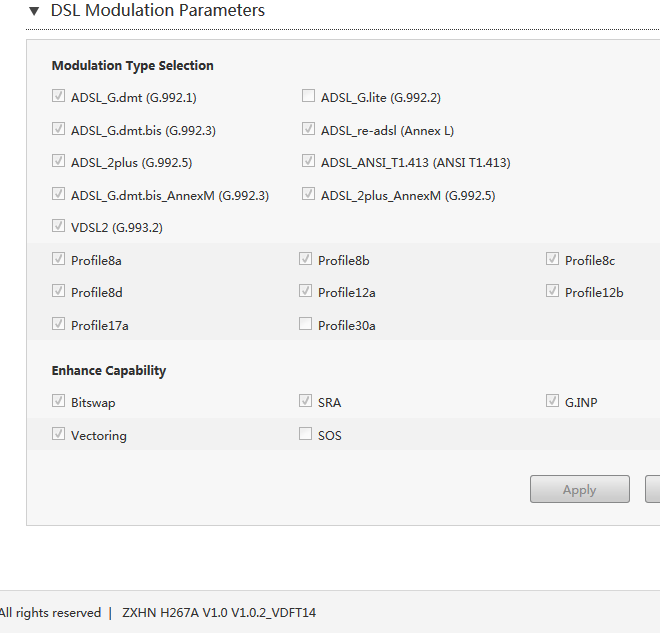660x633 pixels.
Task: Toggle ADSL_G.dmt (G.992.1) checkbox
Action: 59,96
